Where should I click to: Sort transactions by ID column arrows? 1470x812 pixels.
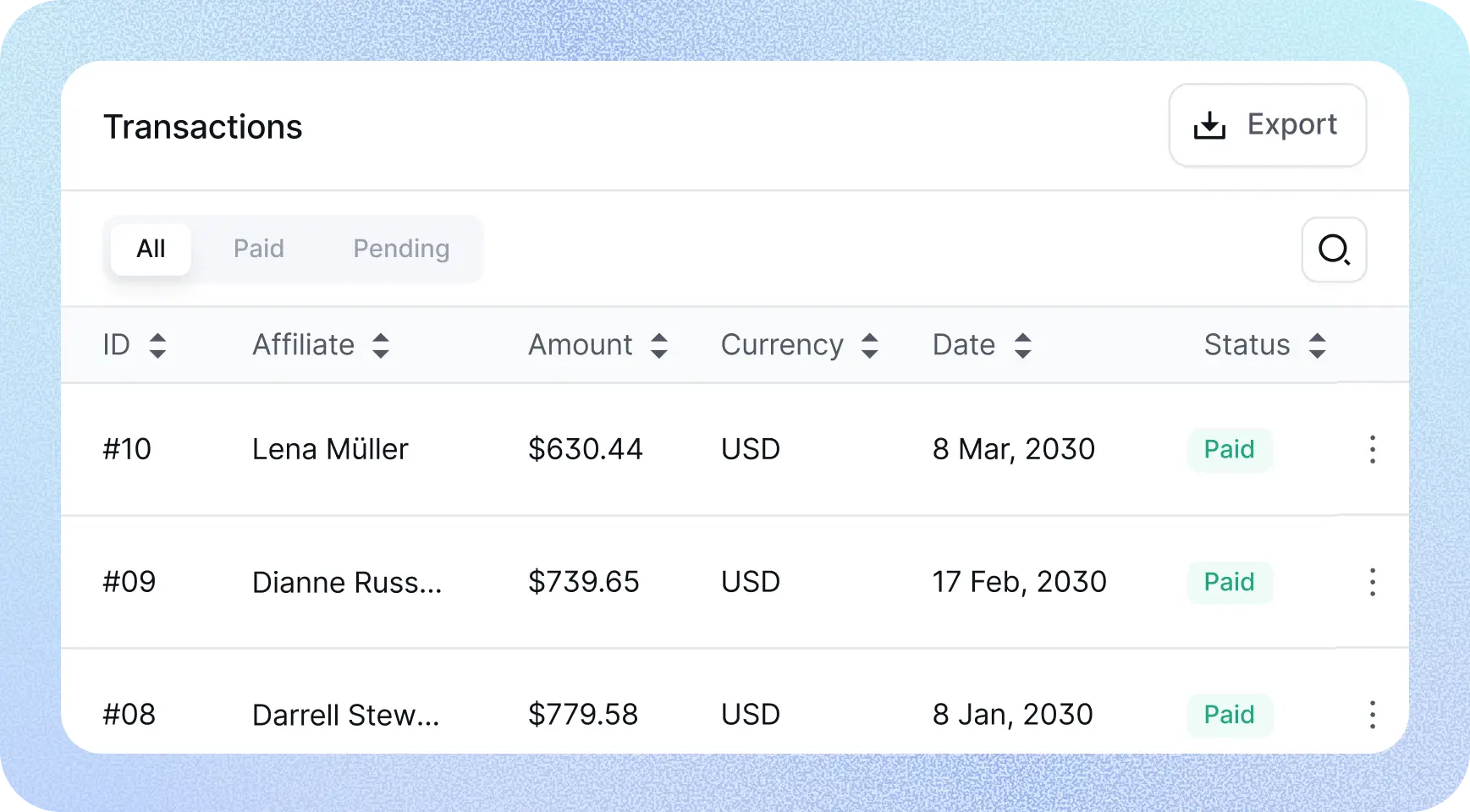157,345
